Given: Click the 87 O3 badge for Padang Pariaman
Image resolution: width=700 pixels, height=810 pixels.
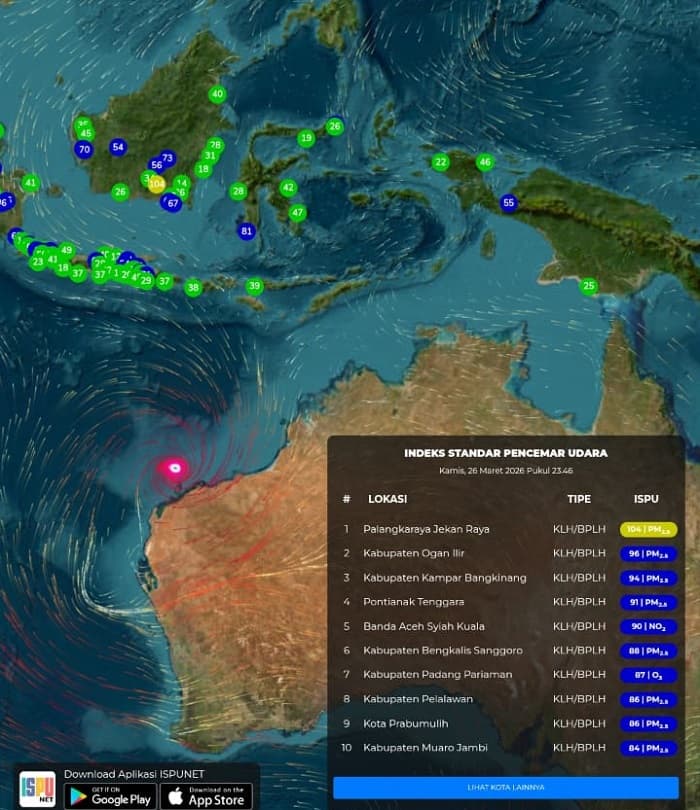Looking at the screenshot, I should coord(648,675).
